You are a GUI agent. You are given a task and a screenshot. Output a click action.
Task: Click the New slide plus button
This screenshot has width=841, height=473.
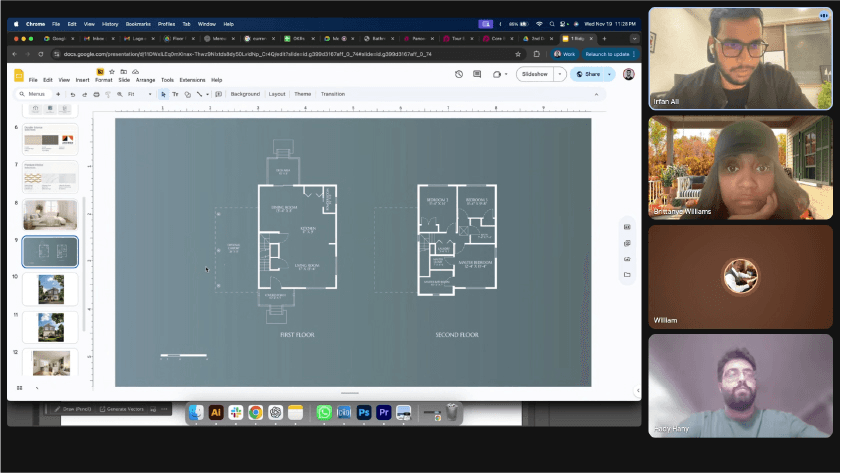[x=58, y=94]
